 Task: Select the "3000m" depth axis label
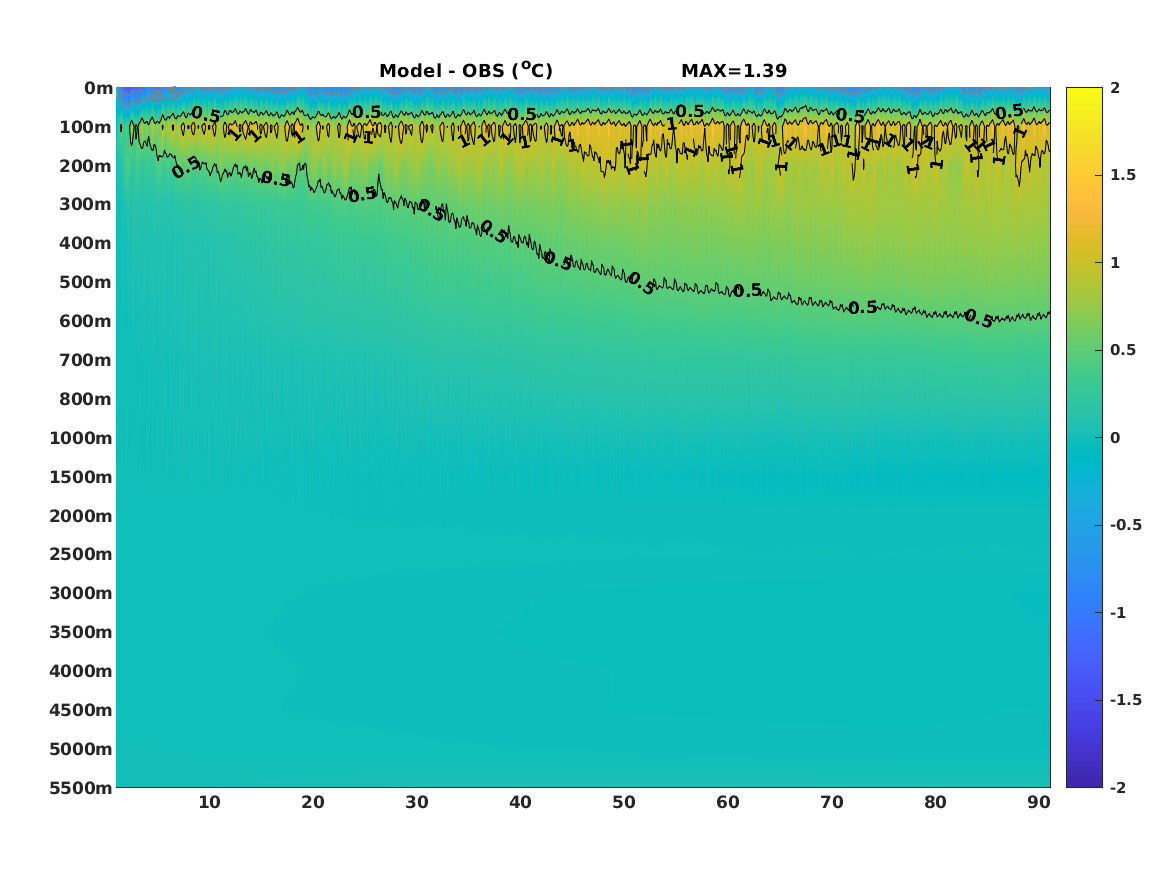coord(81,593)
